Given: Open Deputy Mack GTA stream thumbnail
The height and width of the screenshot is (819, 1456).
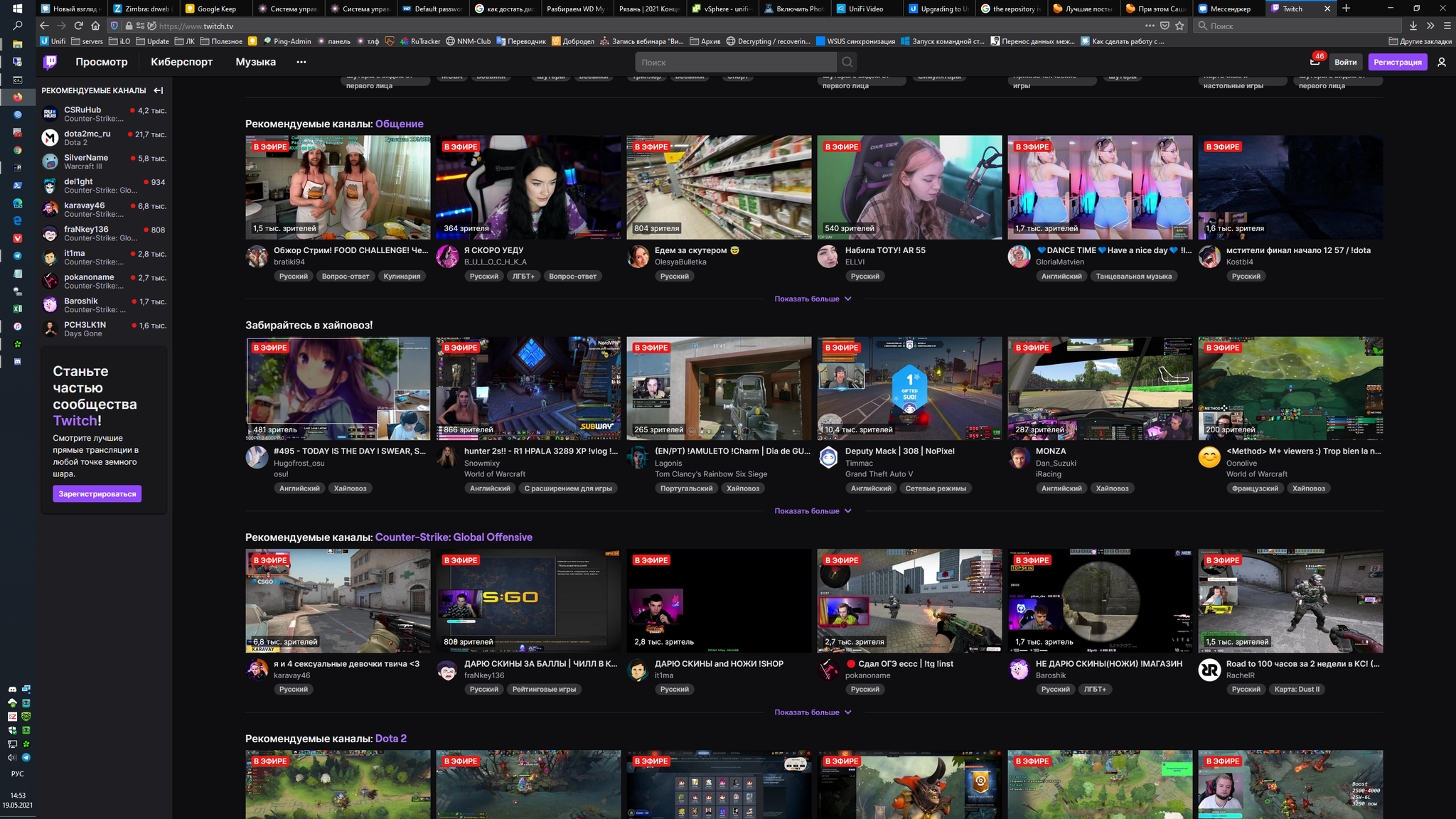Looking at the screenshot, I should (909, 388).
